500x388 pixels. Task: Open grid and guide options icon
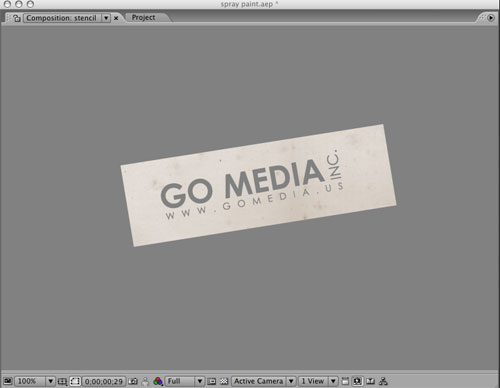[x=62, y=381]
